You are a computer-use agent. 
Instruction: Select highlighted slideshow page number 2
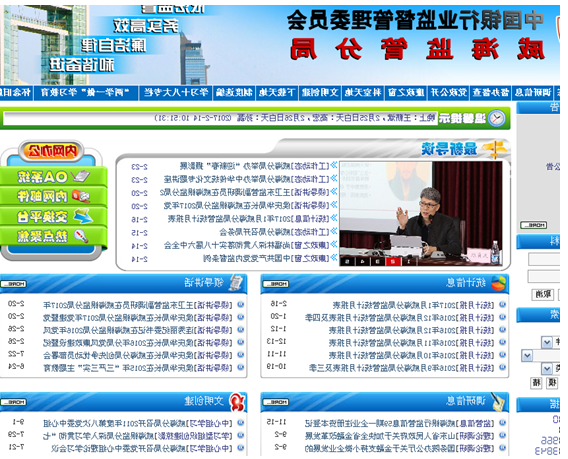tap(393, 261)
